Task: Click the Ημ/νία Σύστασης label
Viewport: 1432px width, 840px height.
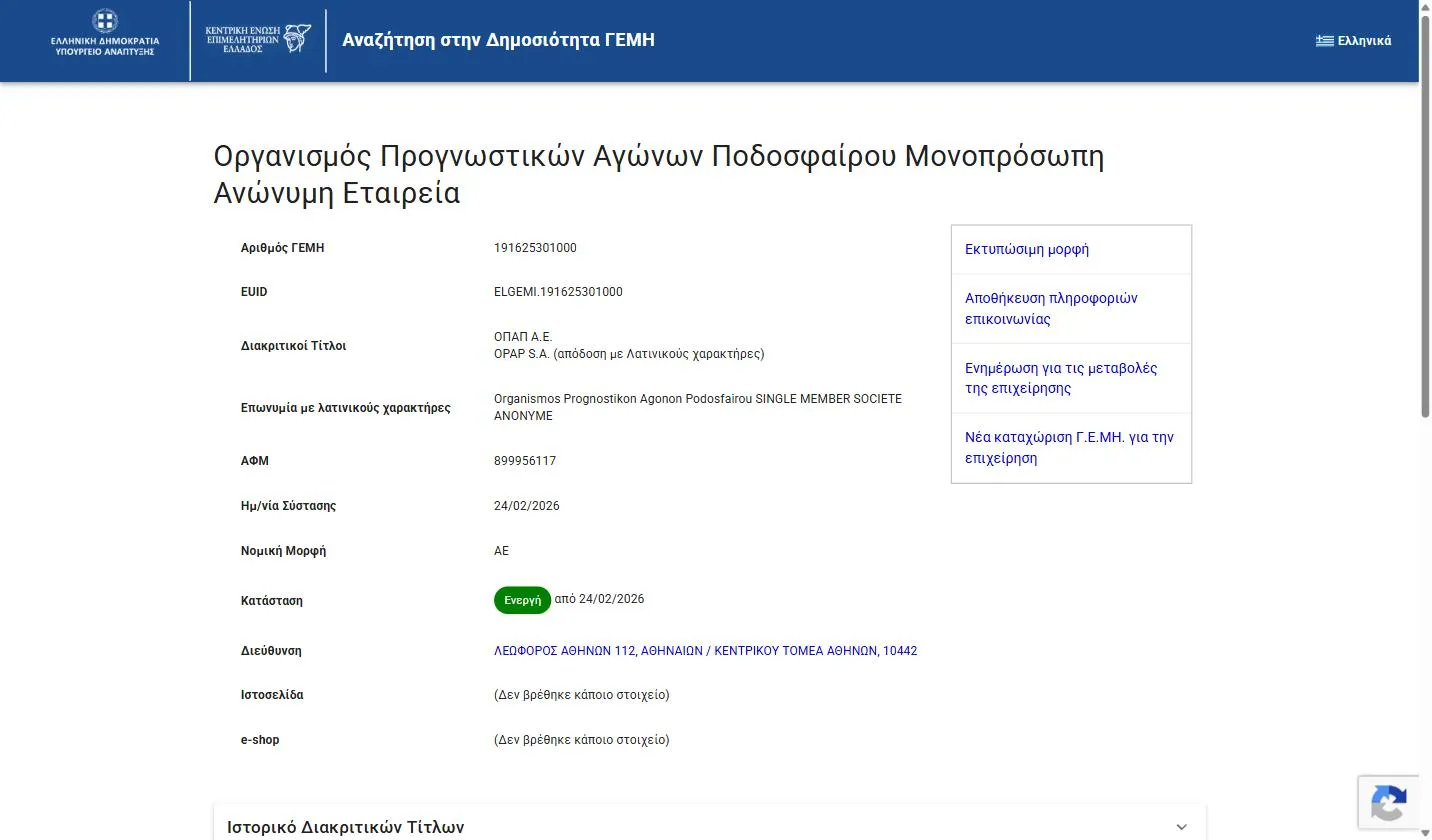Action: [x=289, y=506]
